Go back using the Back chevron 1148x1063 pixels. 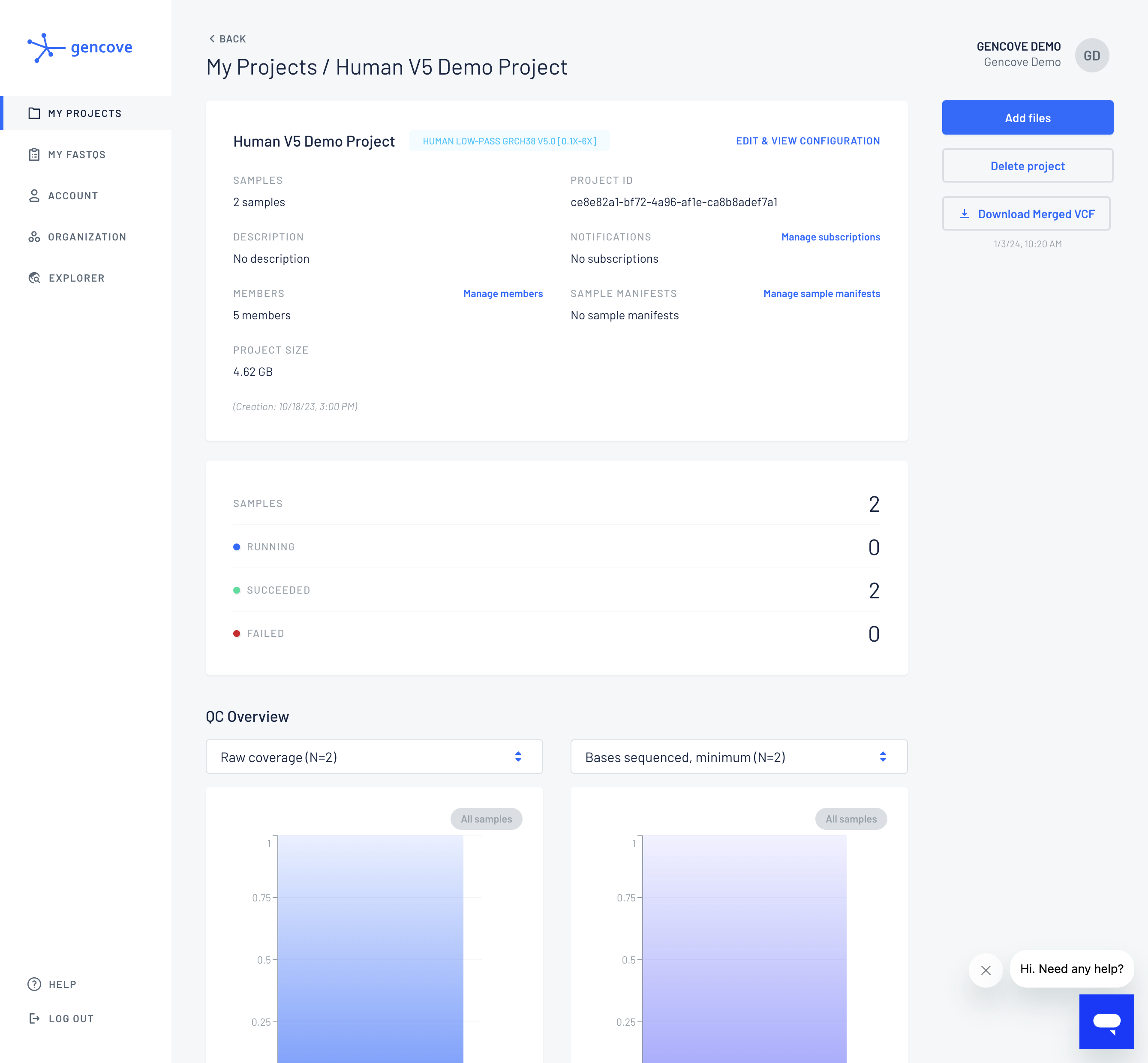[212, 39]
